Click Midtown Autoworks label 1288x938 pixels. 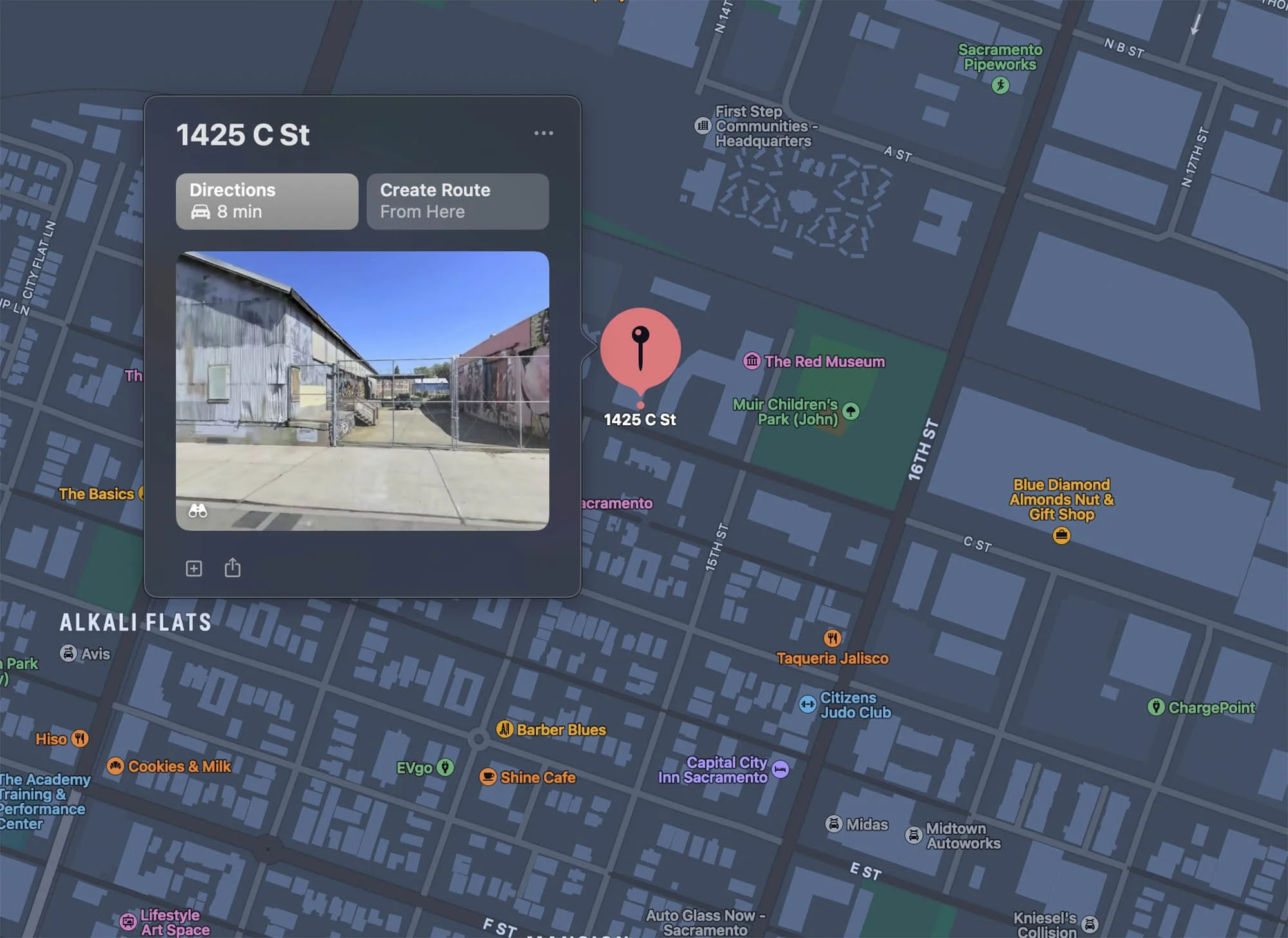click(x=963, y=836)
